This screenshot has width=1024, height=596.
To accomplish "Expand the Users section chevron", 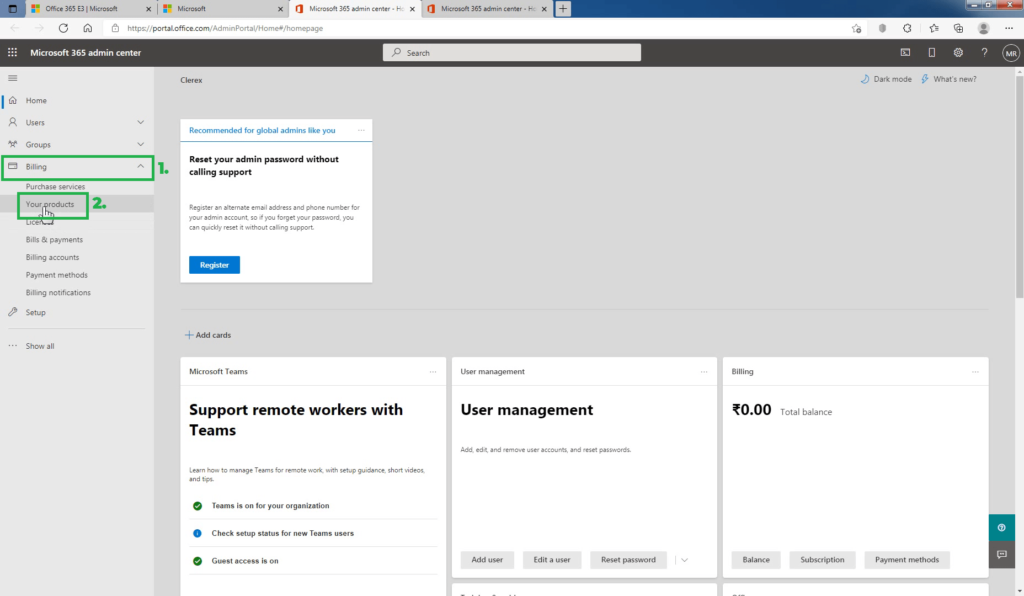I will coord(140,122).
